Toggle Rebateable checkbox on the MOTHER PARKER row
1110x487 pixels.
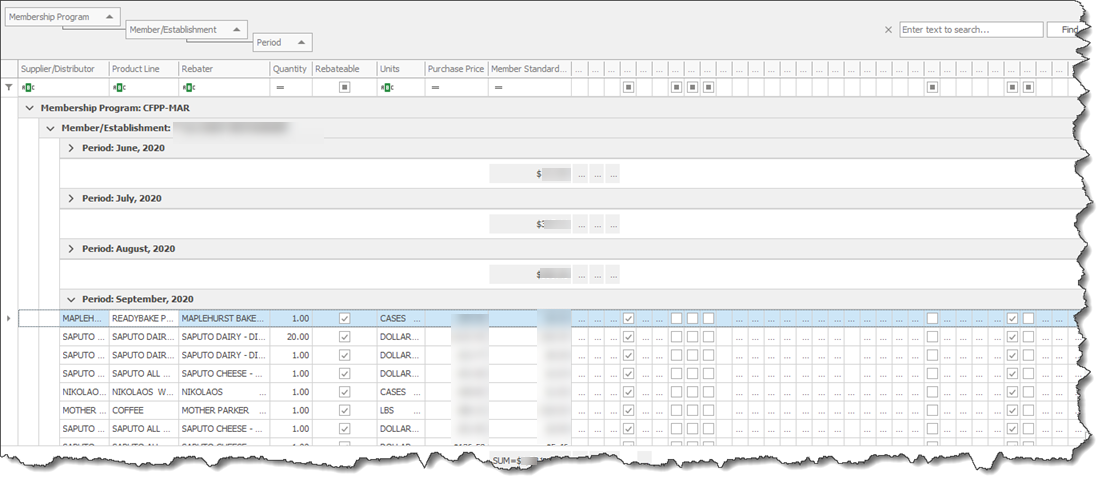pos(344,410)
